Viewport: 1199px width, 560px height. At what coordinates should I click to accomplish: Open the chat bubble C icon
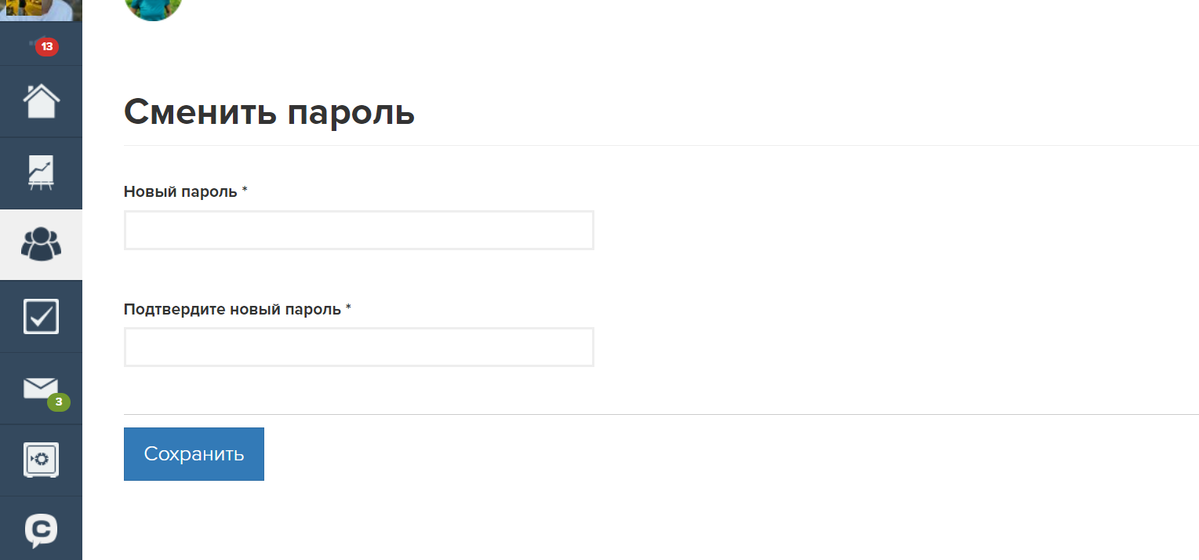click(x=41, y=529)
